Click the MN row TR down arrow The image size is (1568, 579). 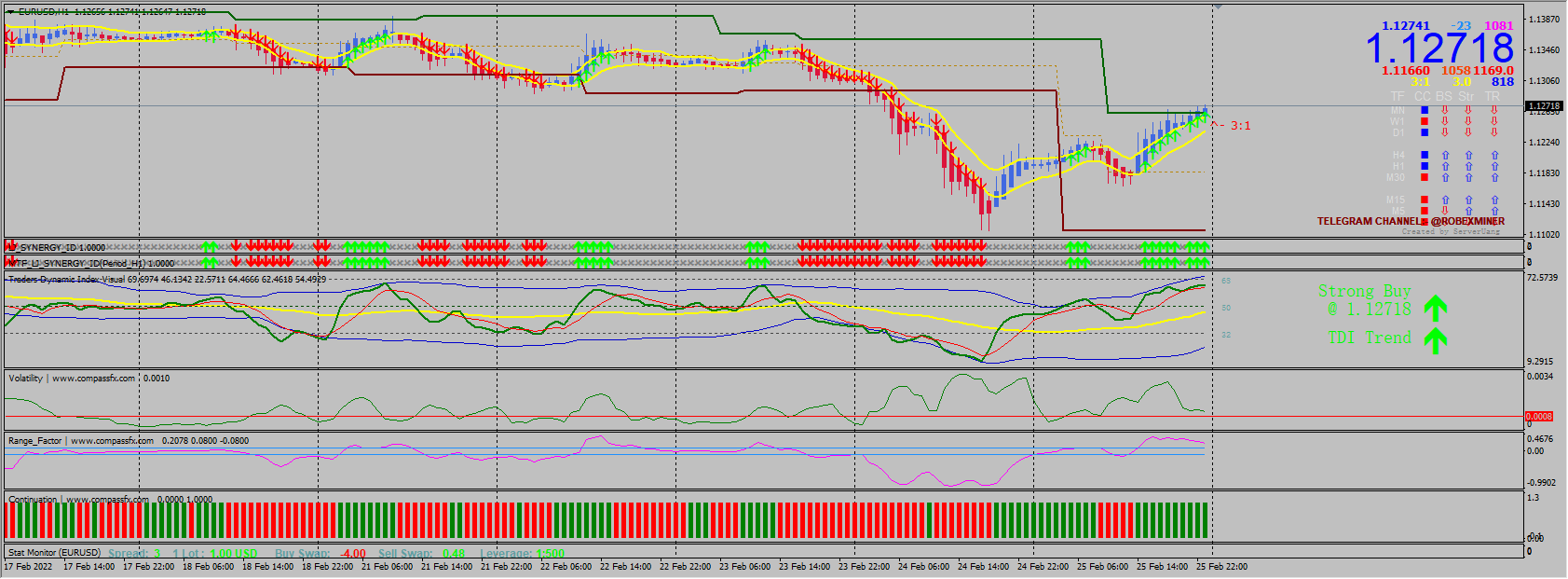1494,110
